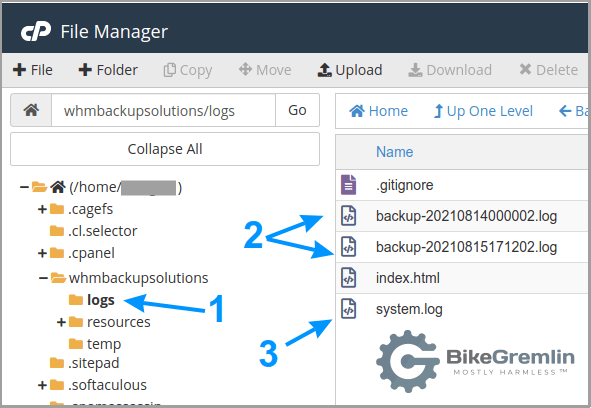The width and height of the screenshot is (591, 408).
Task: Select the index.html file icon
Action: [348, 278]
